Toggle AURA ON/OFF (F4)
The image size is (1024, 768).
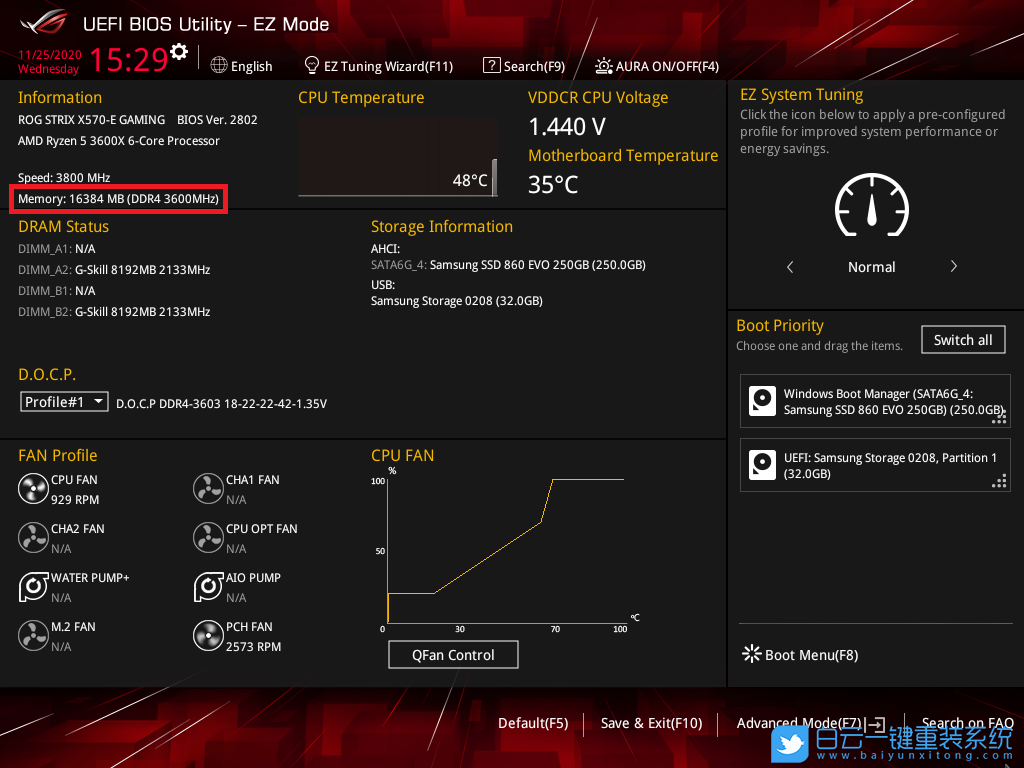657,66
